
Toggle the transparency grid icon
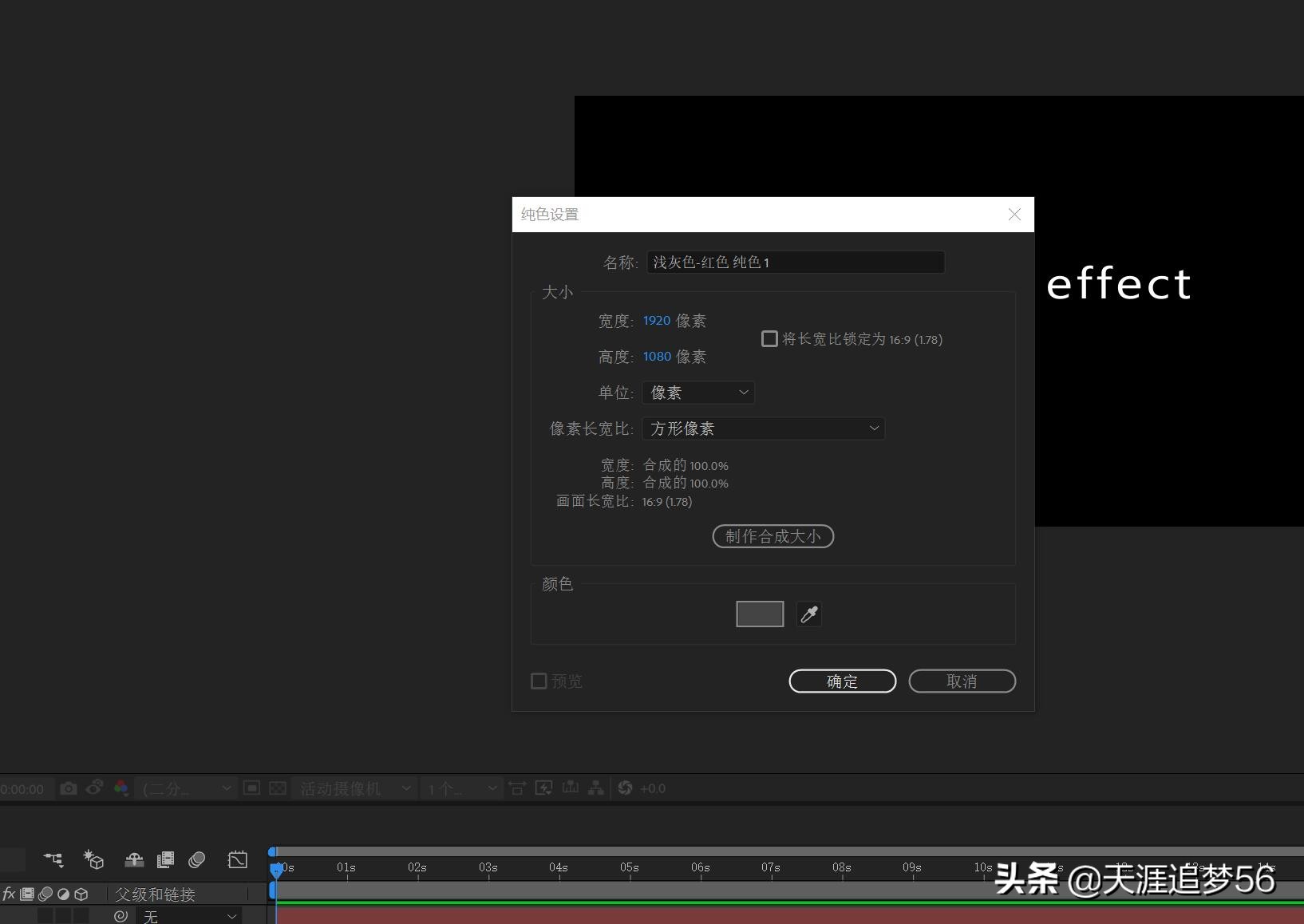click(277, 788)
